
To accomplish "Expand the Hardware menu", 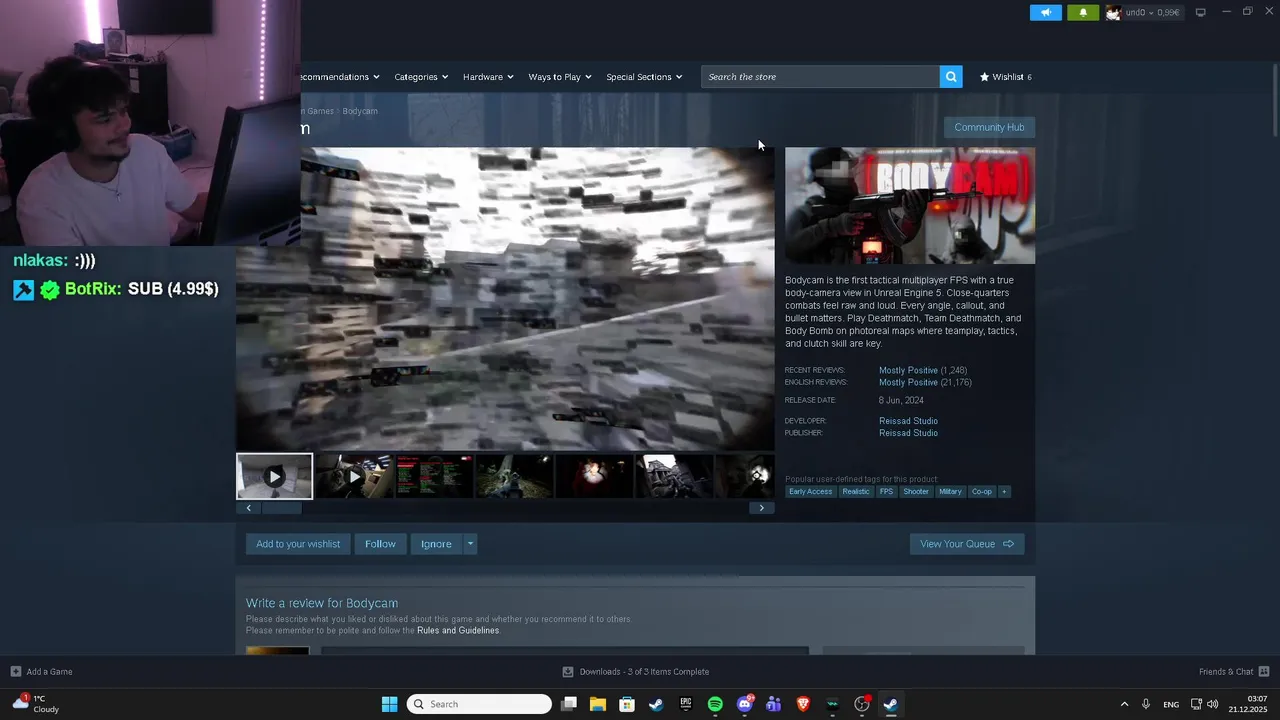I will point(488,77).
